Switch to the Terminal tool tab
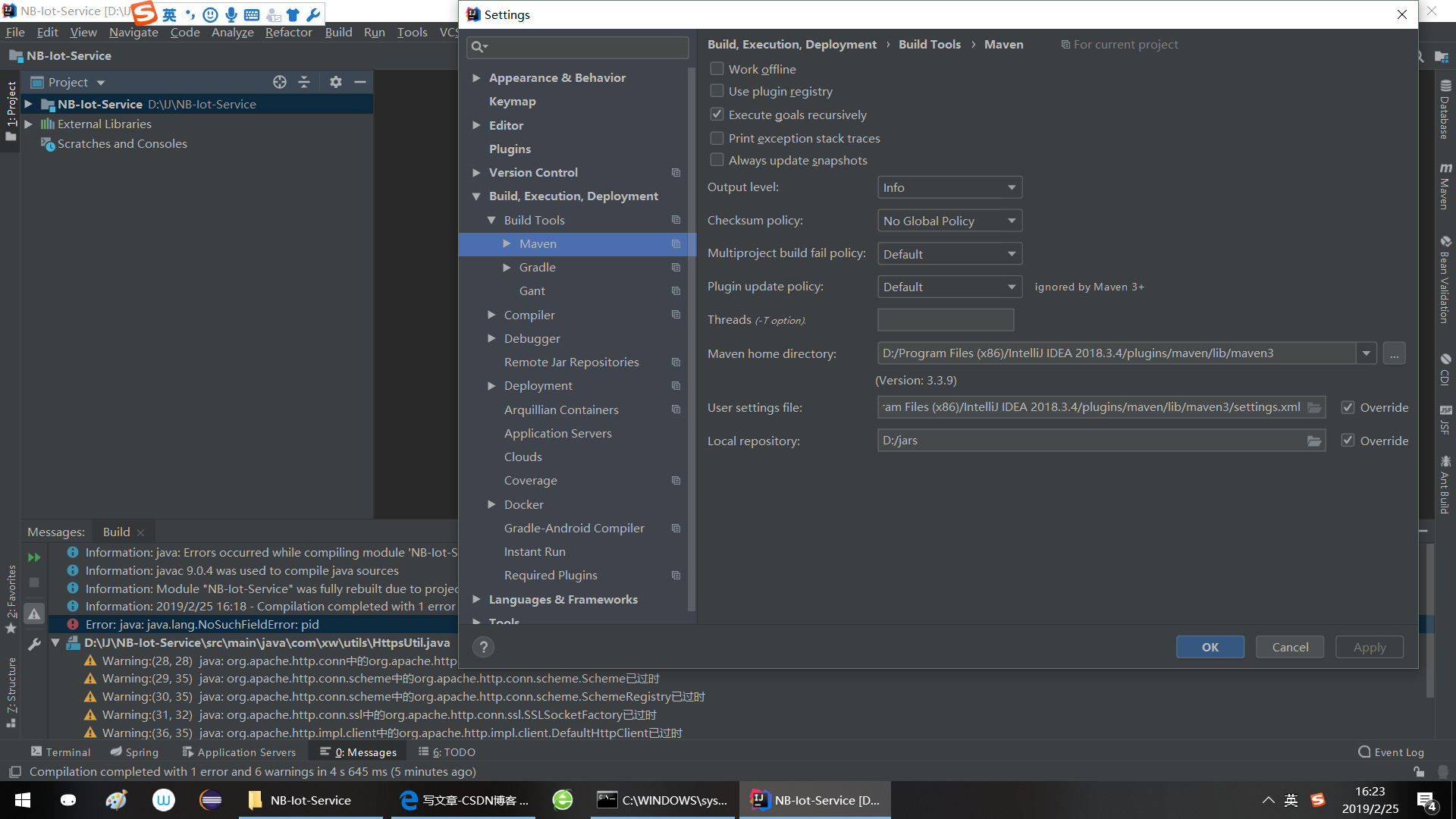The width and height of the screenshot is (1456, 819). (61, 752)
